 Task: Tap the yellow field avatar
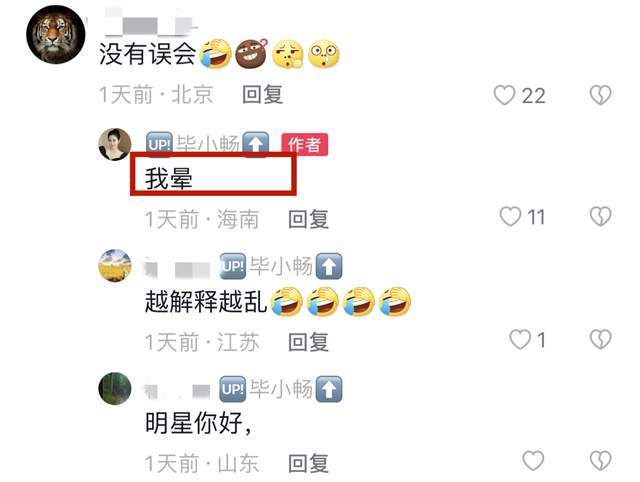coord(115,266)
